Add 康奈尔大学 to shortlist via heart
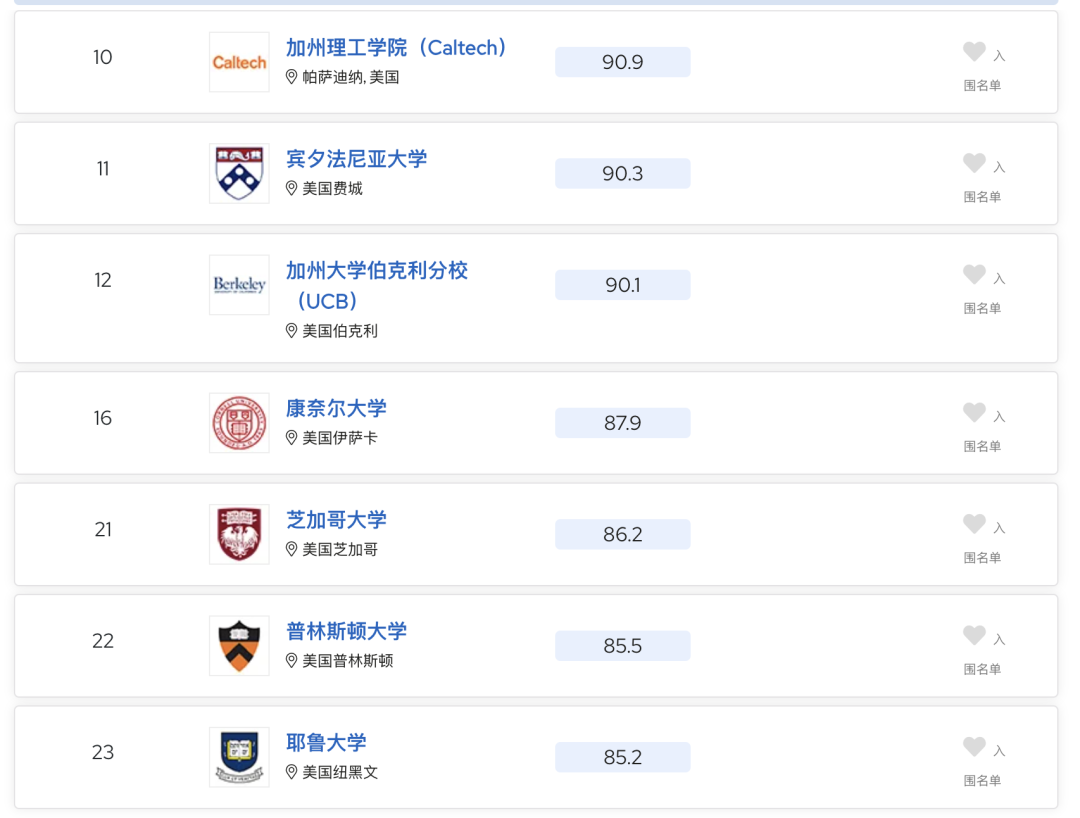This screenshot has height=818, width=1080. (974, 412)
